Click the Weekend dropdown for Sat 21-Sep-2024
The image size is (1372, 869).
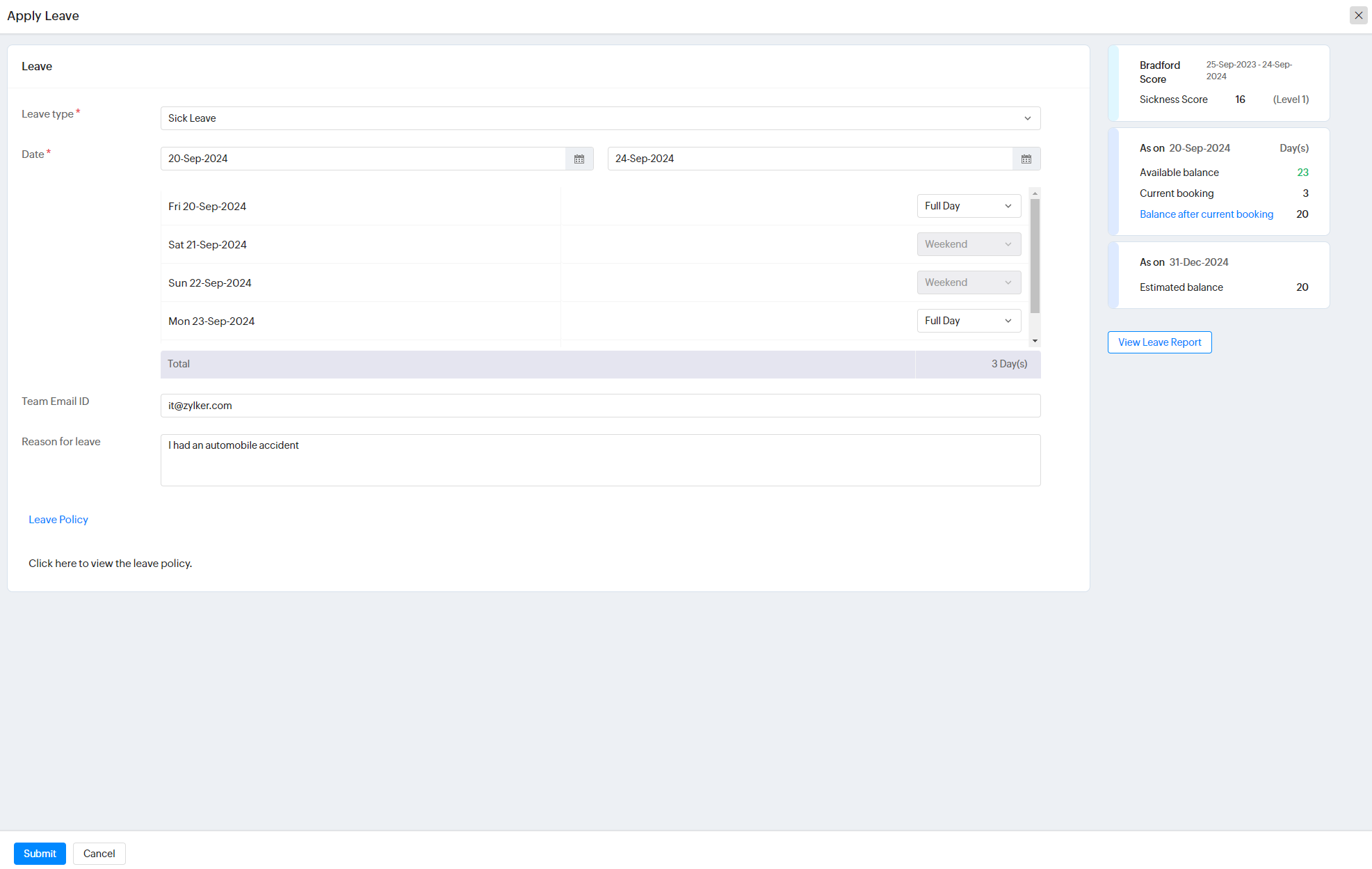click(968, 244)
